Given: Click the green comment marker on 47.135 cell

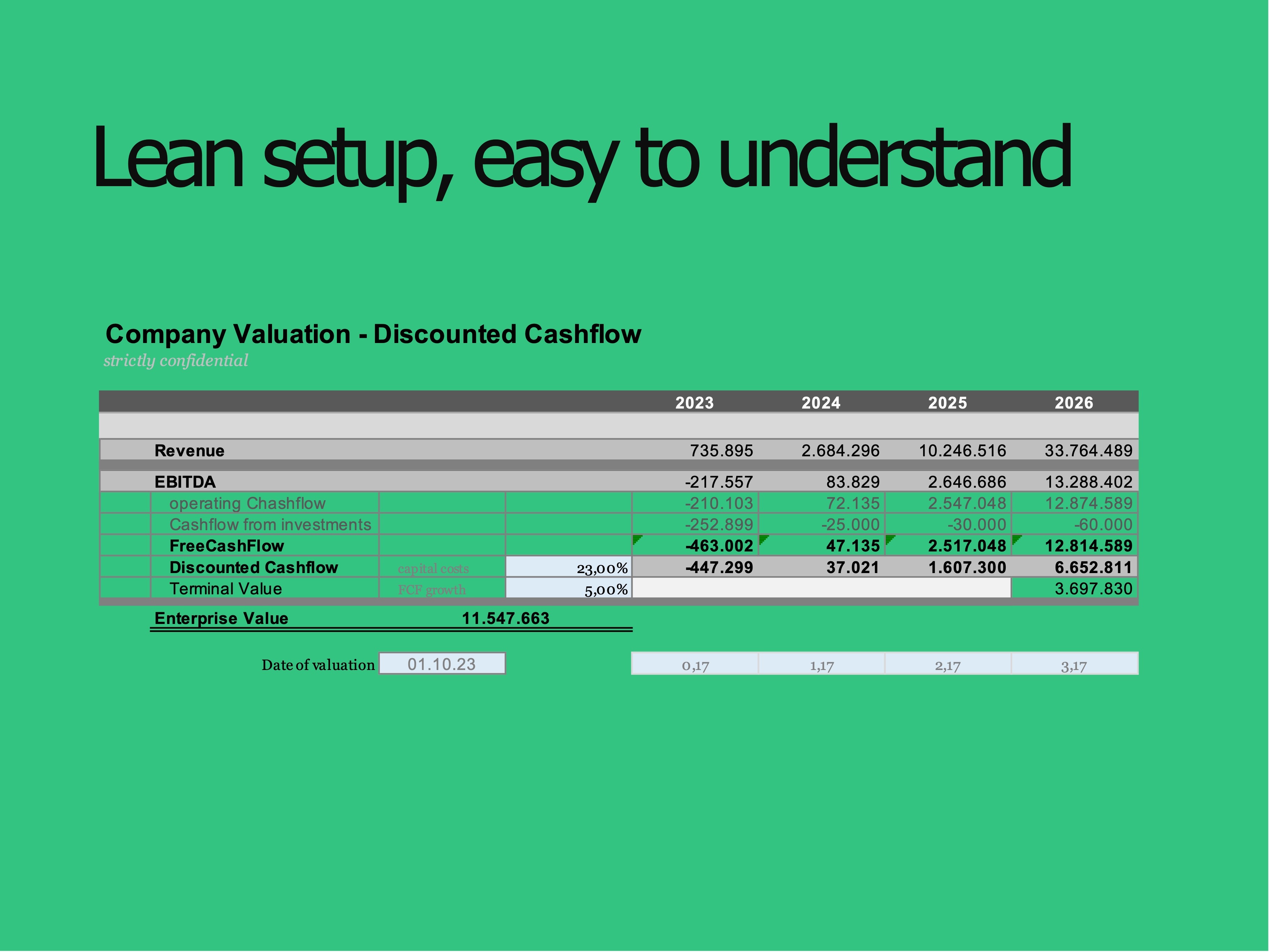Looking at the screenshot, I should 764,540.
